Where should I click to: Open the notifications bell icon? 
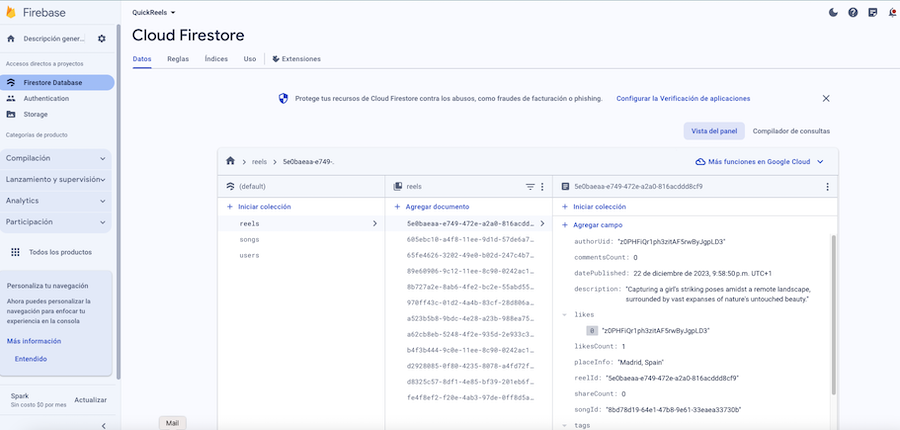point(892,12)
